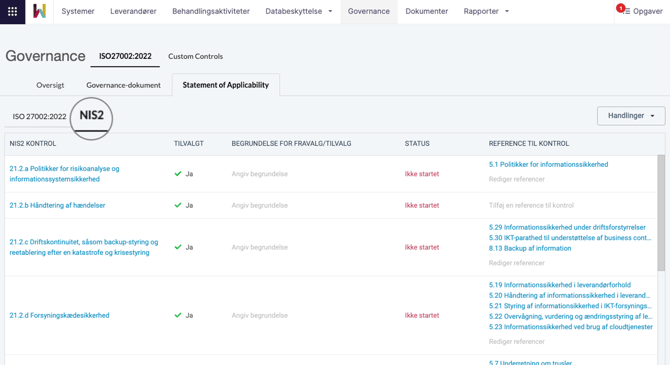The image size is (670, 365).
Task: Open reference 5.22 Overvågning, vurdering link
Action: click(x=570, y=316)
